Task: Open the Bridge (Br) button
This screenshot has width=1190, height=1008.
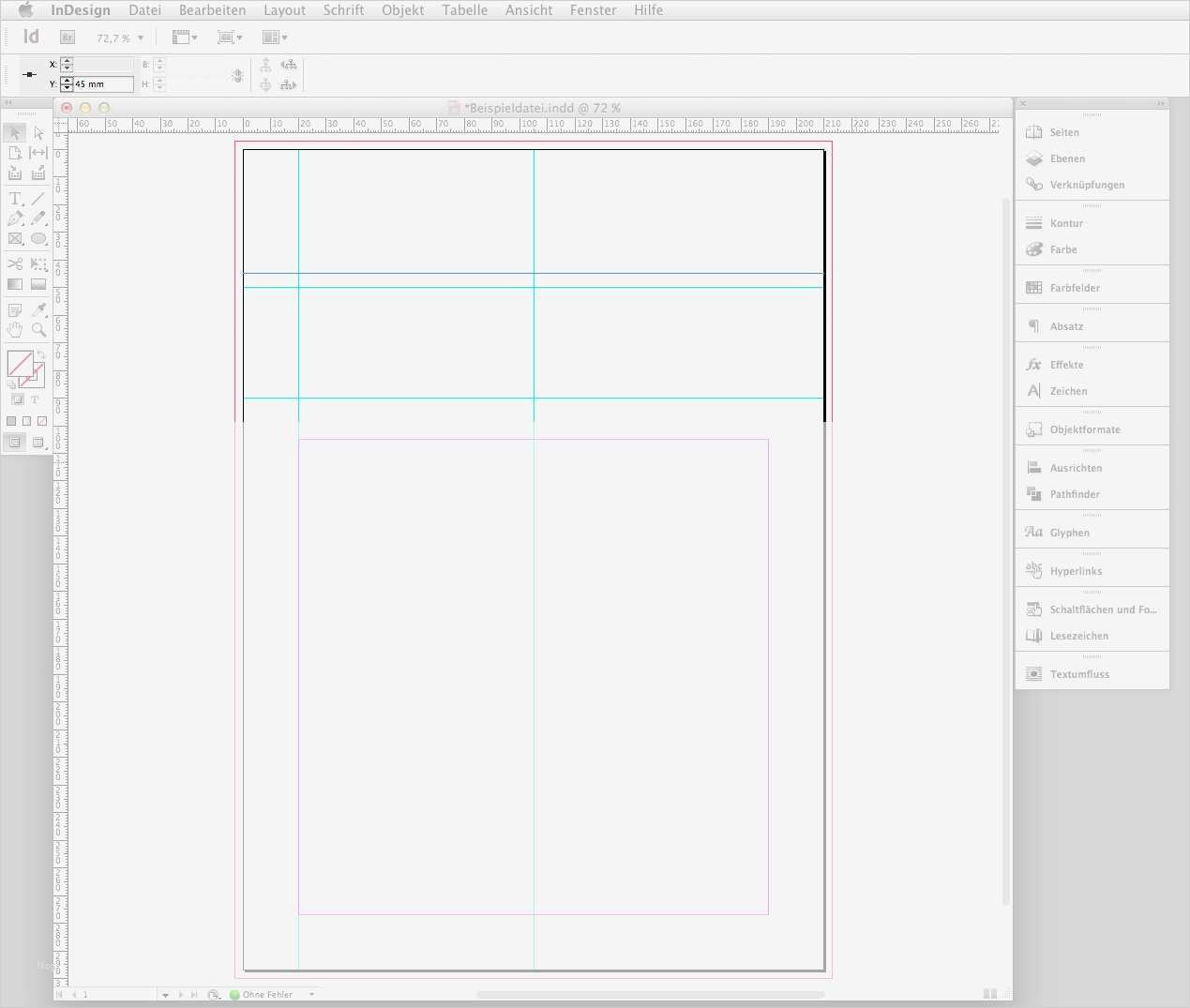Action: [x=67, y=38]
